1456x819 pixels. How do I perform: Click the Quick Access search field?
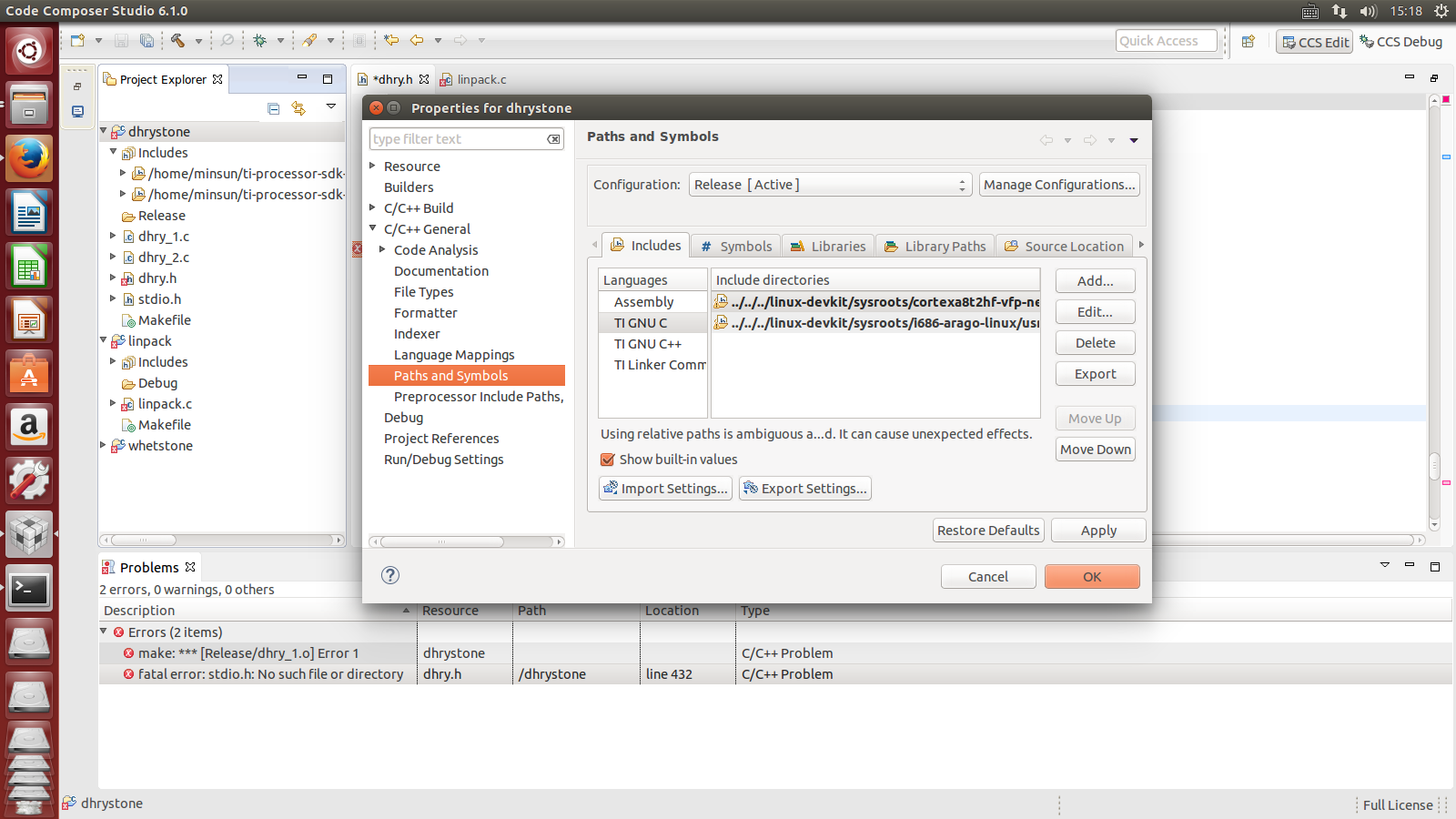point(1167,41)
